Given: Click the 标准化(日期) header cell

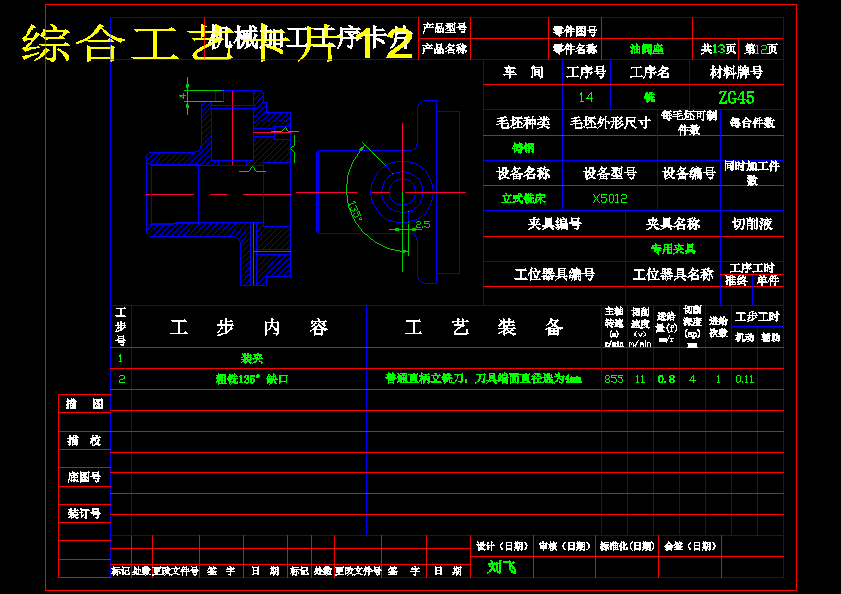Looking at the screenshot, I should [x=627, y=546].
